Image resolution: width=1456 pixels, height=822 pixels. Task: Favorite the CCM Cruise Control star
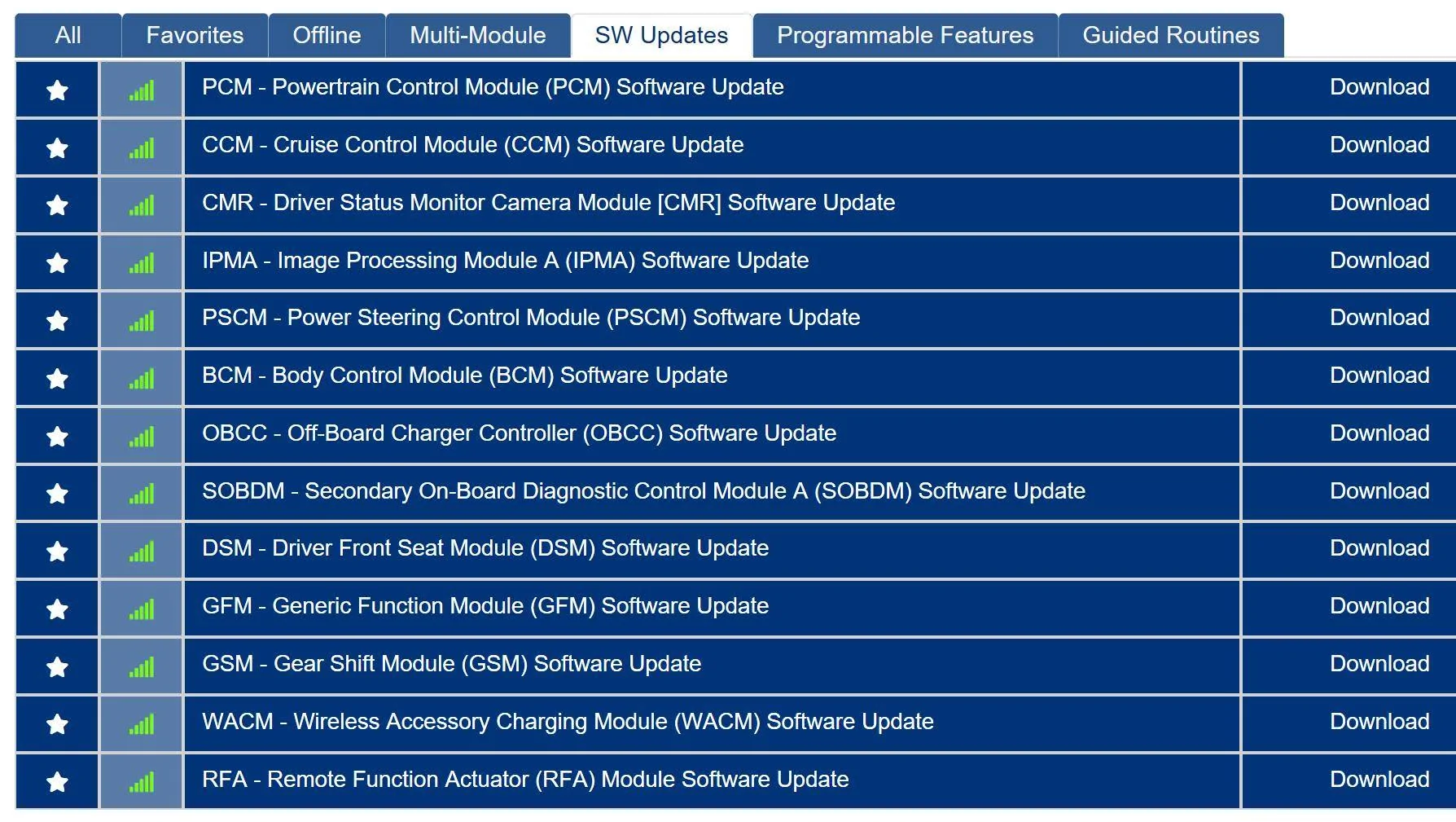(57, 147)
